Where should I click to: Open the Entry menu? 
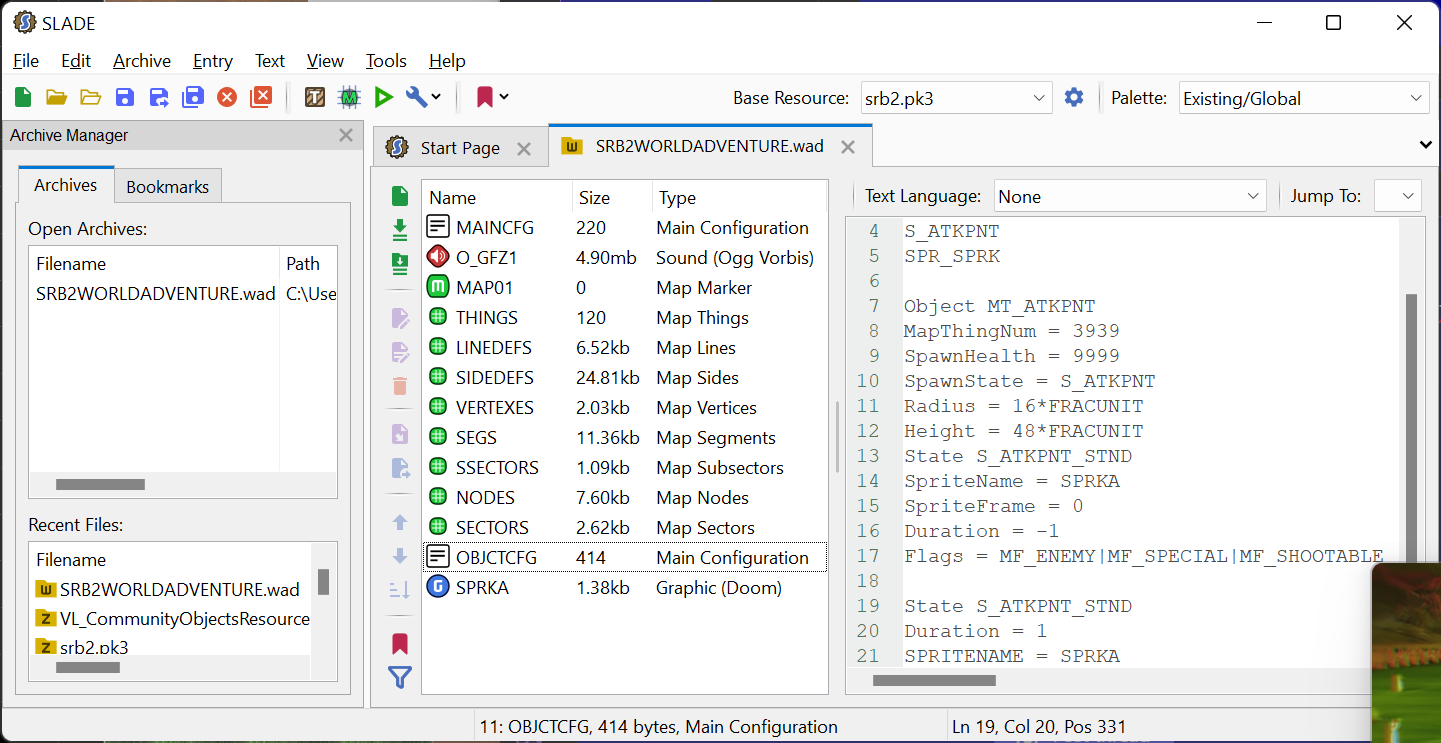click(213, 61)
